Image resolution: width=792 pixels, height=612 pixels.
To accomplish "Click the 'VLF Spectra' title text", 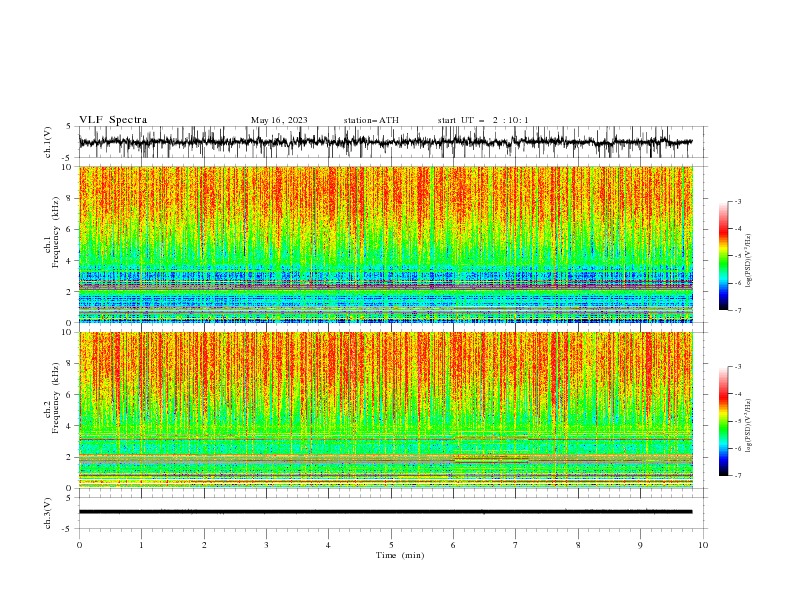I will click(113, 120).
